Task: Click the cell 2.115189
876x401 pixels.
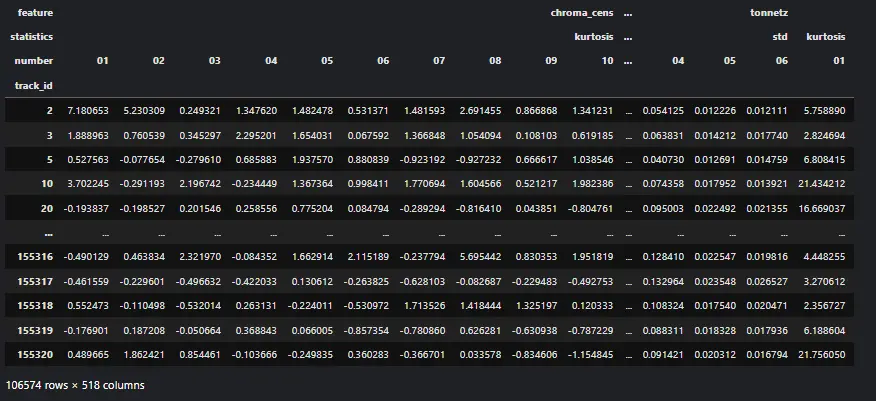Action: 368,257
